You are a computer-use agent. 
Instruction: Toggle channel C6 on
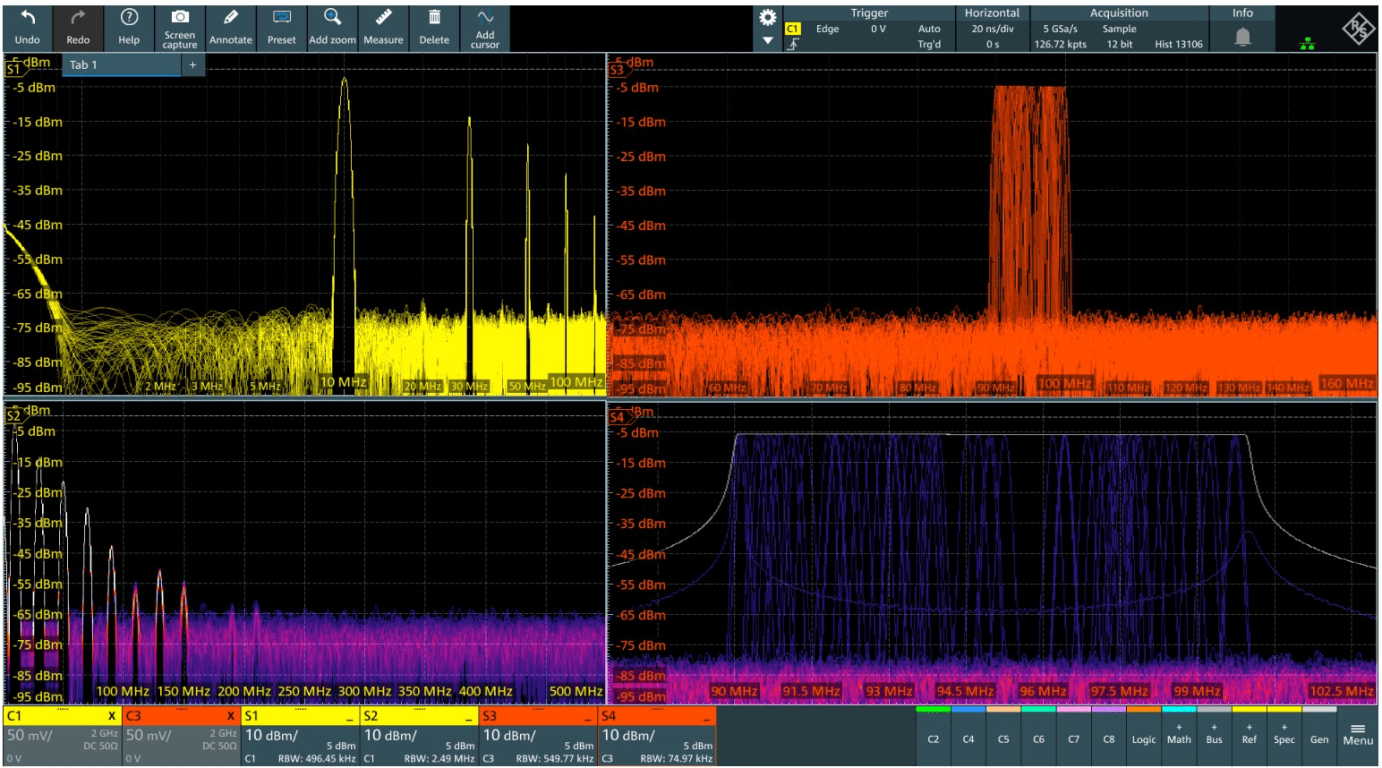1038,734
